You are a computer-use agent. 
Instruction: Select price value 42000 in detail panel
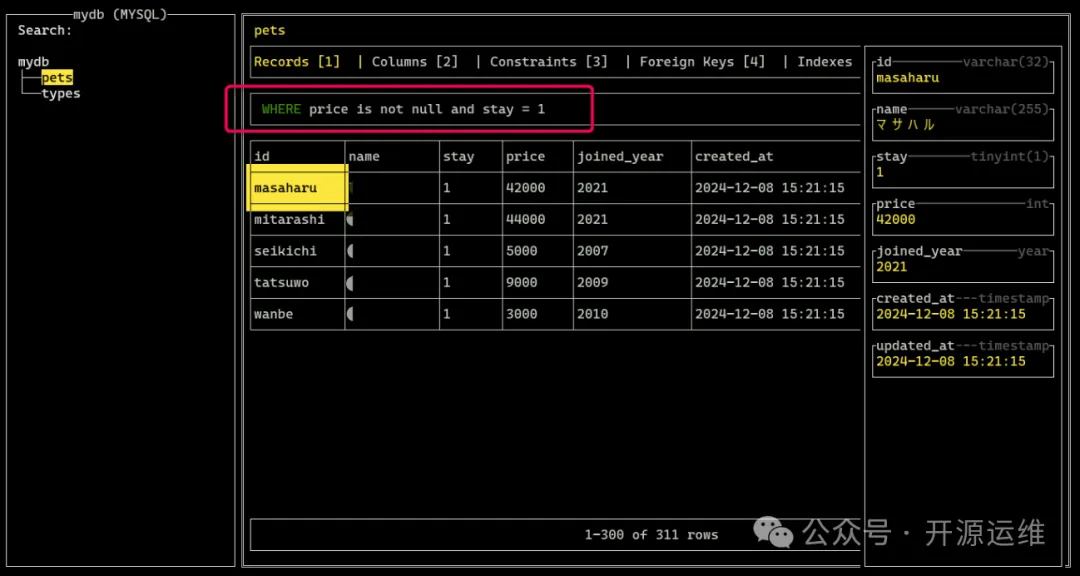[x=895, y=220]
